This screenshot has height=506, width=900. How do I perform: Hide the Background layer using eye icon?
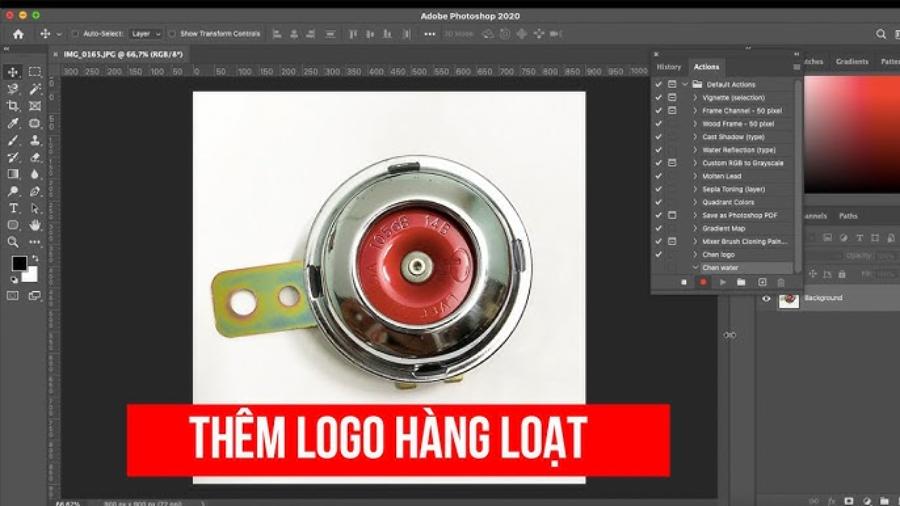767,298
